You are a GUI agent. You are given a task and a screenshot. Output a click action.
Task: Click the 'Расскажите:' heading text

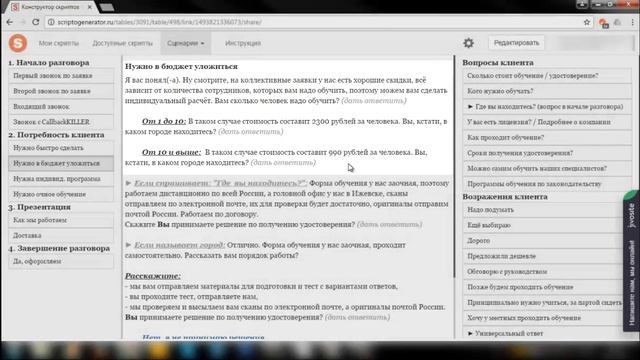(153, 276)
